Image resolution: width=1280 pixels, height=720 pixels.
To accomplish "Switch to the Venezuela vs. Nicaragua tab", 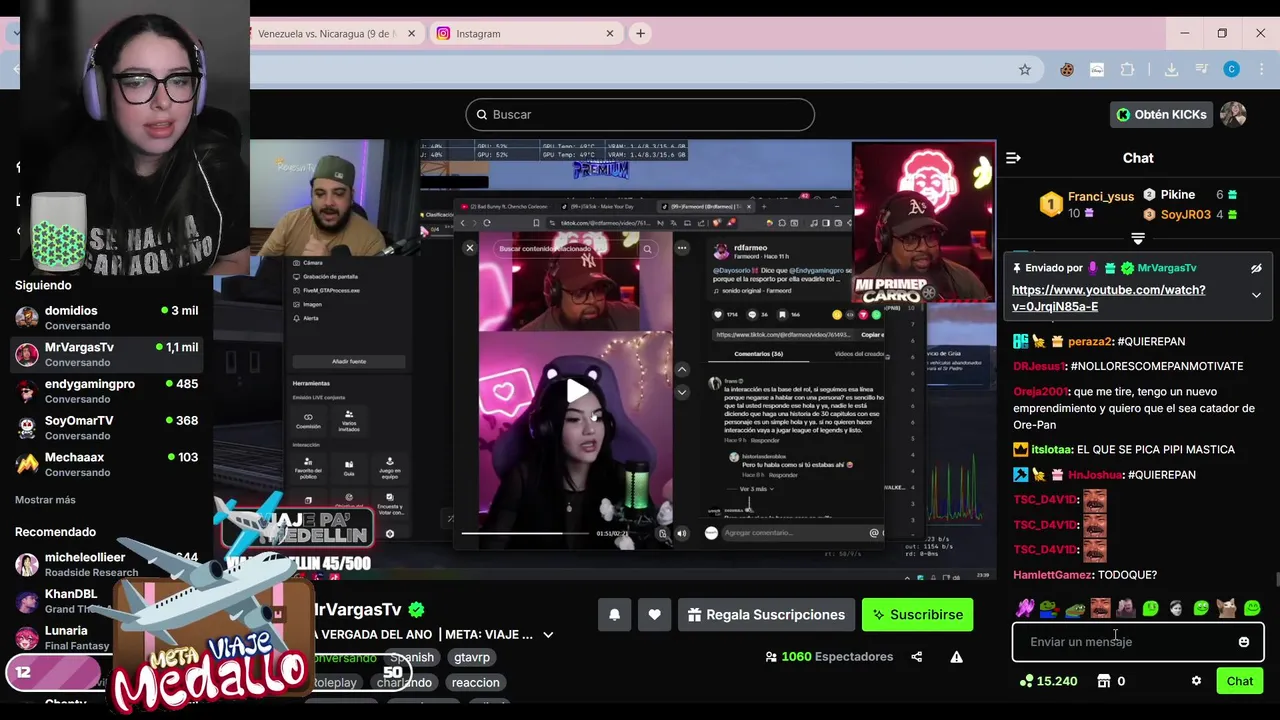I will (x=335, y=33).
